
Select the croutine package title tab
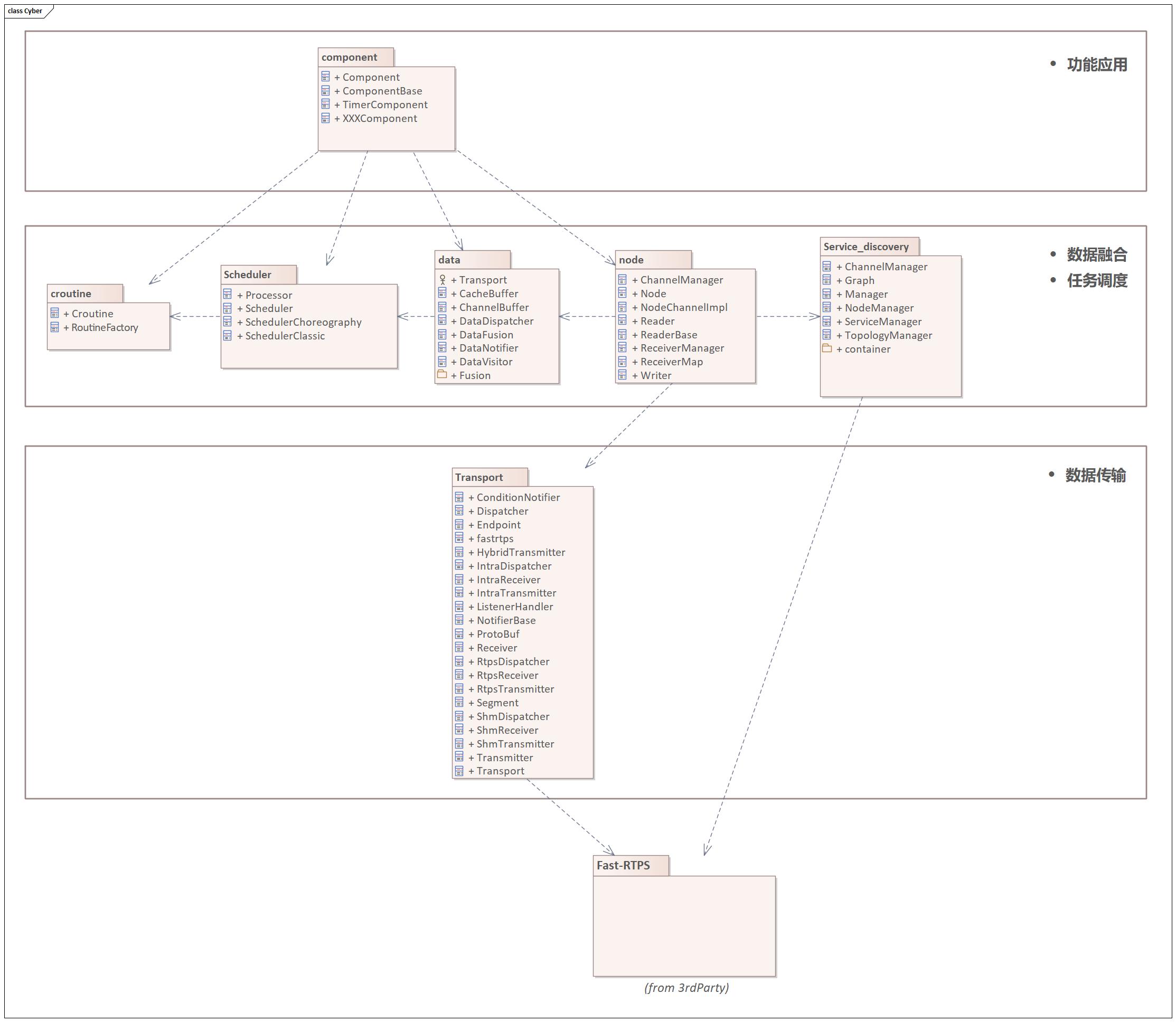[x=85, y=294]
